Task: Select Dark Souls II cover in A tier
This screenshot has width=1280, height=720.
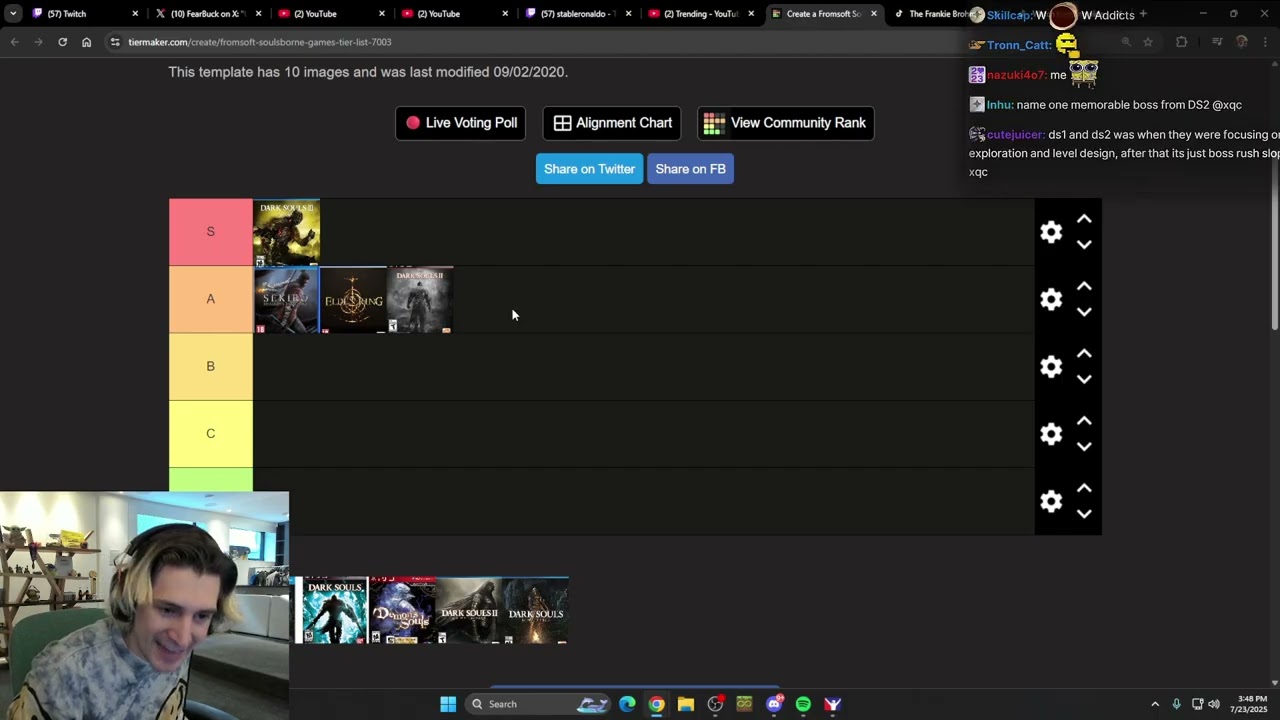Action: click(x=420, y=299)
